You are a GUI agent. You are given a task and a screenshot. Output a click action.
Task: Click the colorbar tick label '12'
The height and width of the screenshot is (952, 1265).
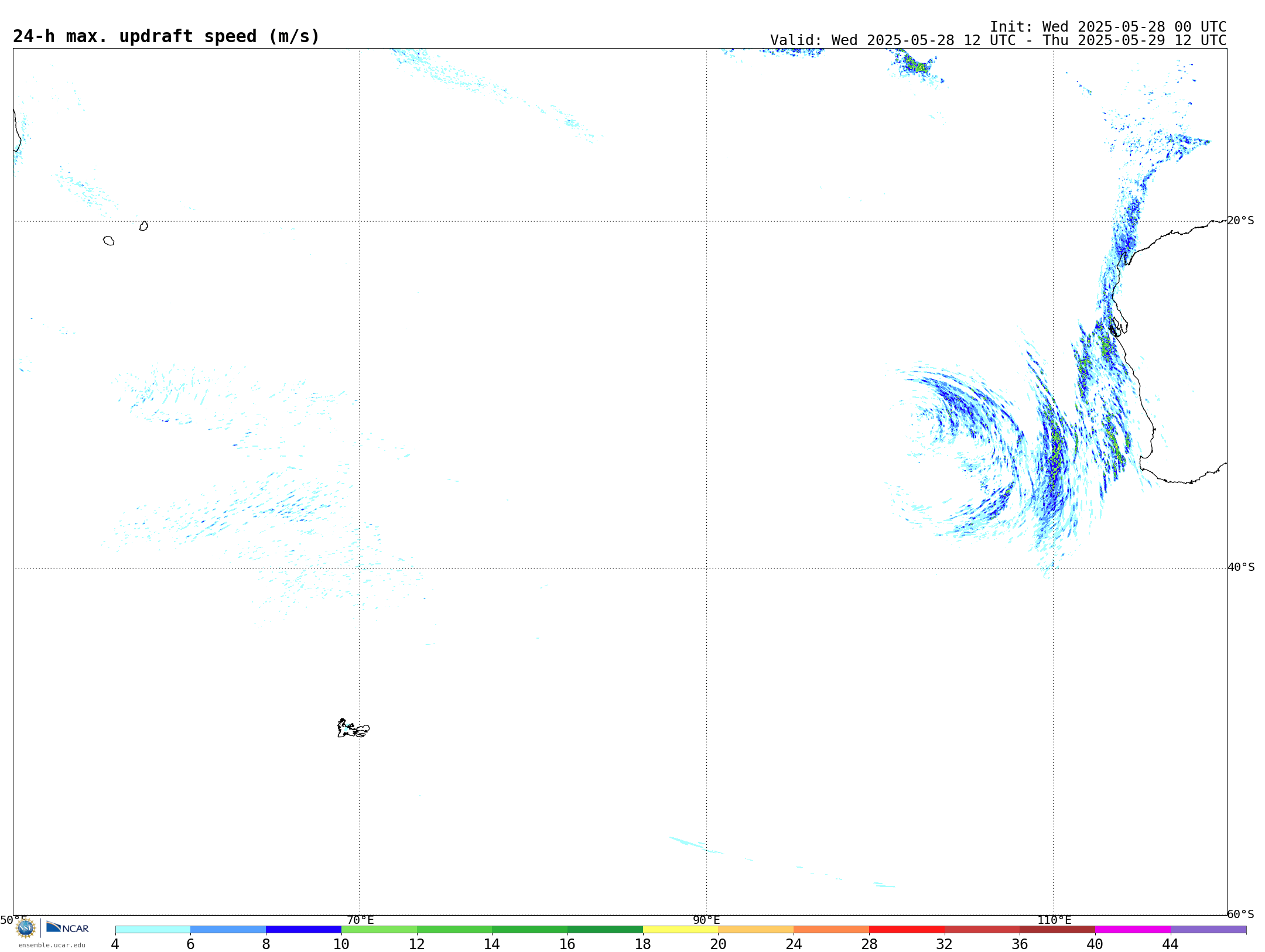tap(417, 944)
